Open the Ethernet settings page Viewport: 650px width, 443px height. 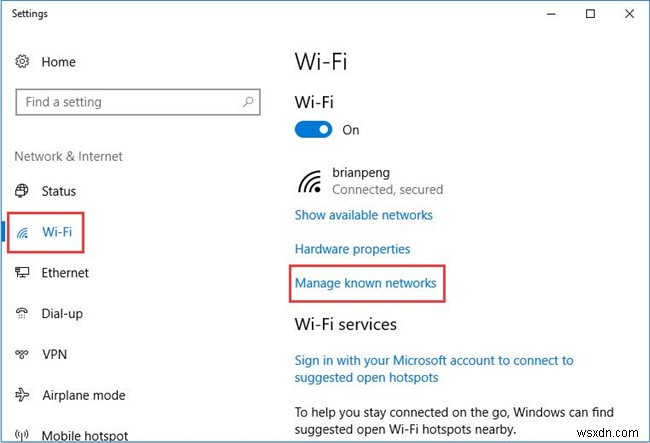point(65,273)
